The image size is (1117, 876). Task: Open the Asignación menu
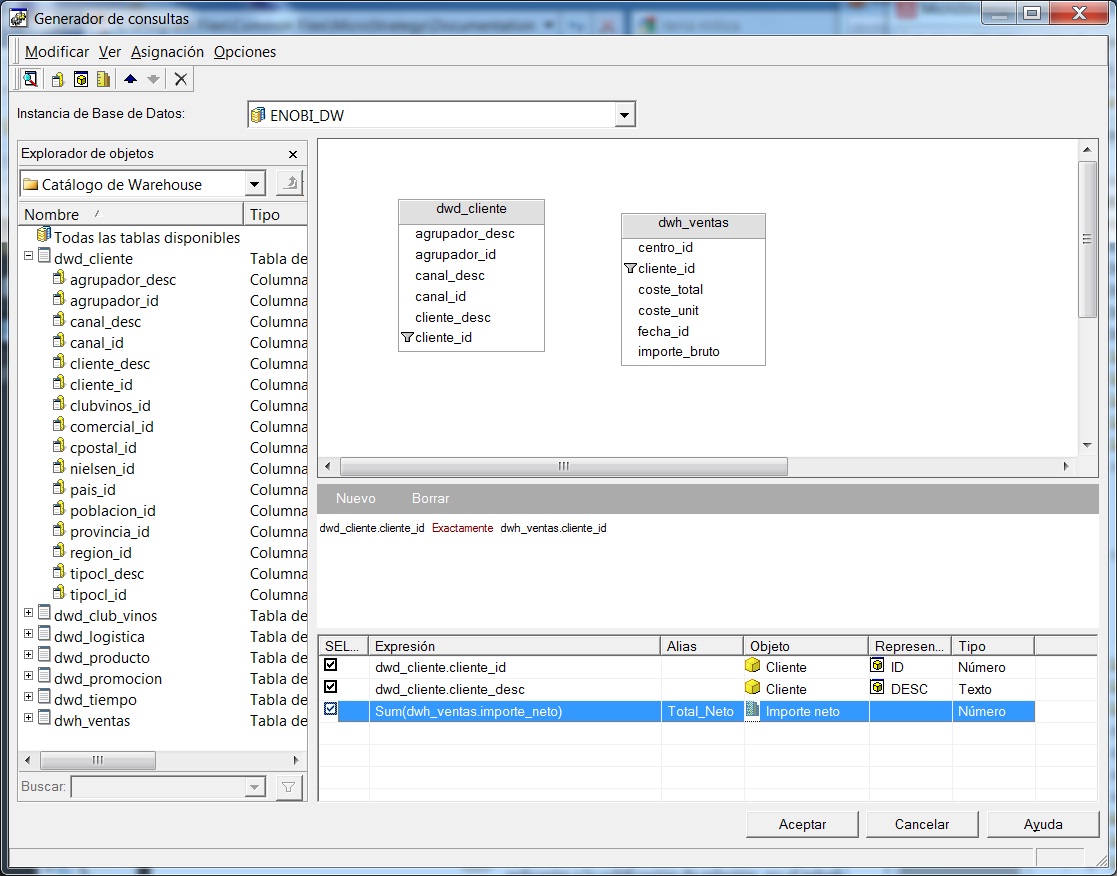pos(167,52)
